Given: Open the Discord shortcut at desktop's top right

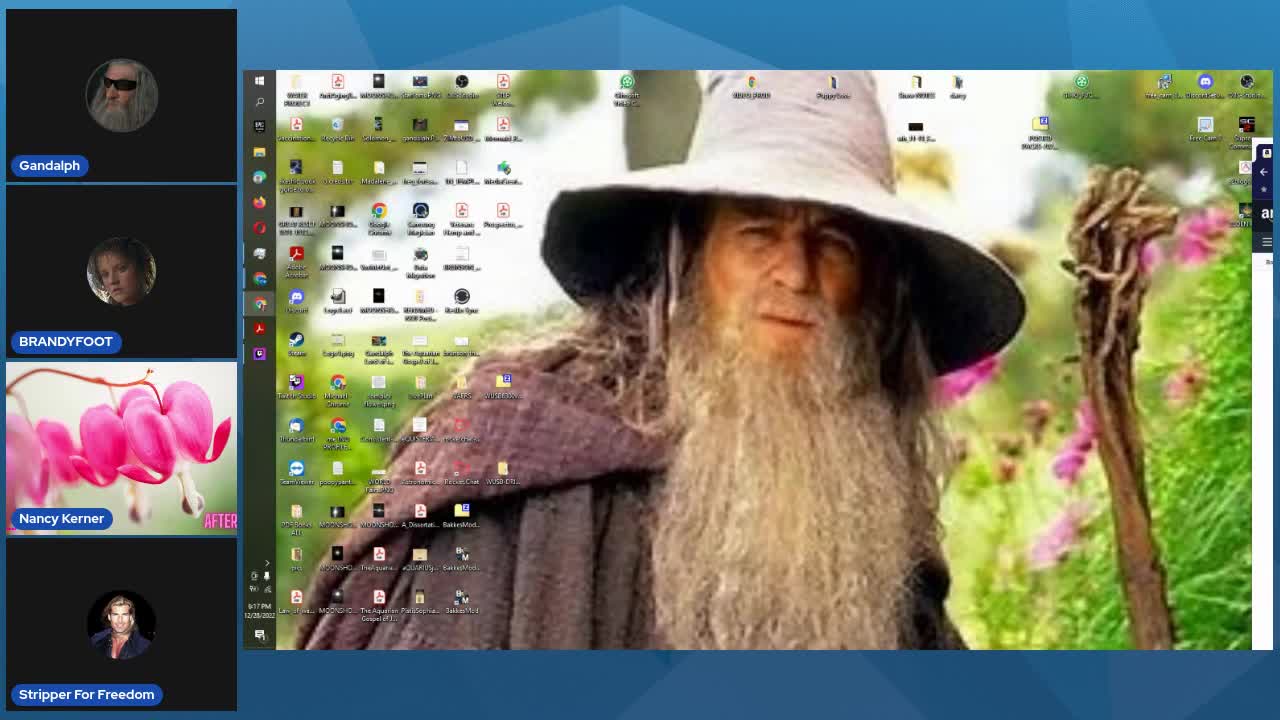Looking at the screenshot, I should 1205,87.
